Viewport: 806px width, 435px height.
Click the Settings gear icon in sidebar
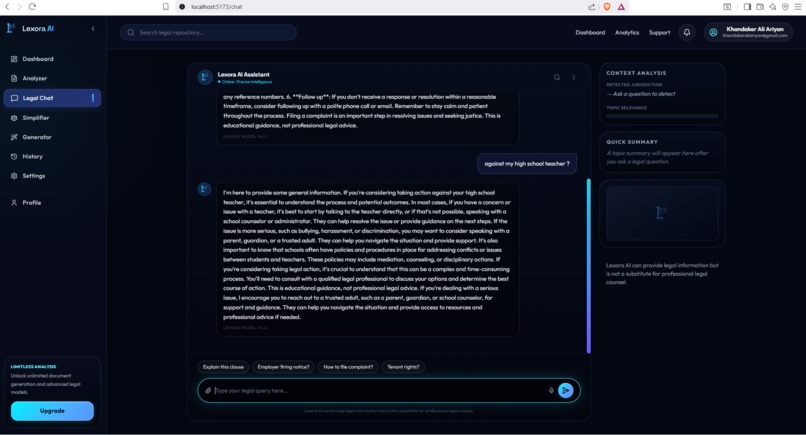point(14,176)
